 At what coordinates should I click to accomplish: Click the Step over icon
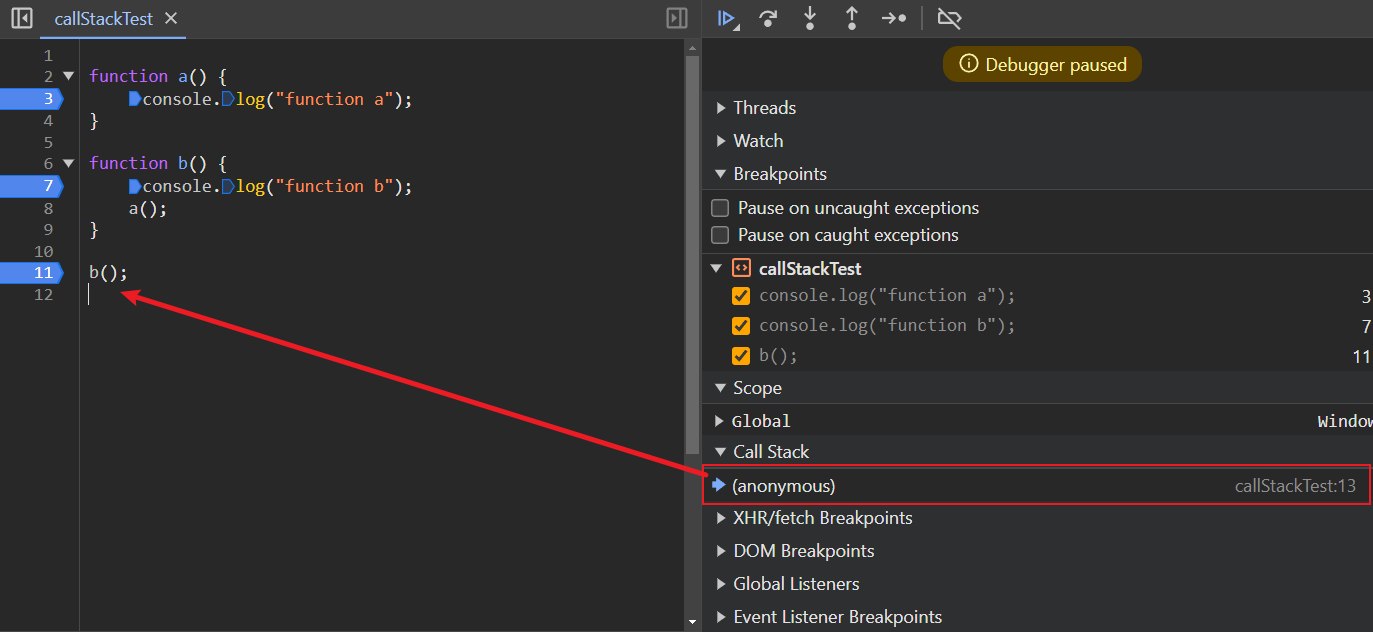768,18
